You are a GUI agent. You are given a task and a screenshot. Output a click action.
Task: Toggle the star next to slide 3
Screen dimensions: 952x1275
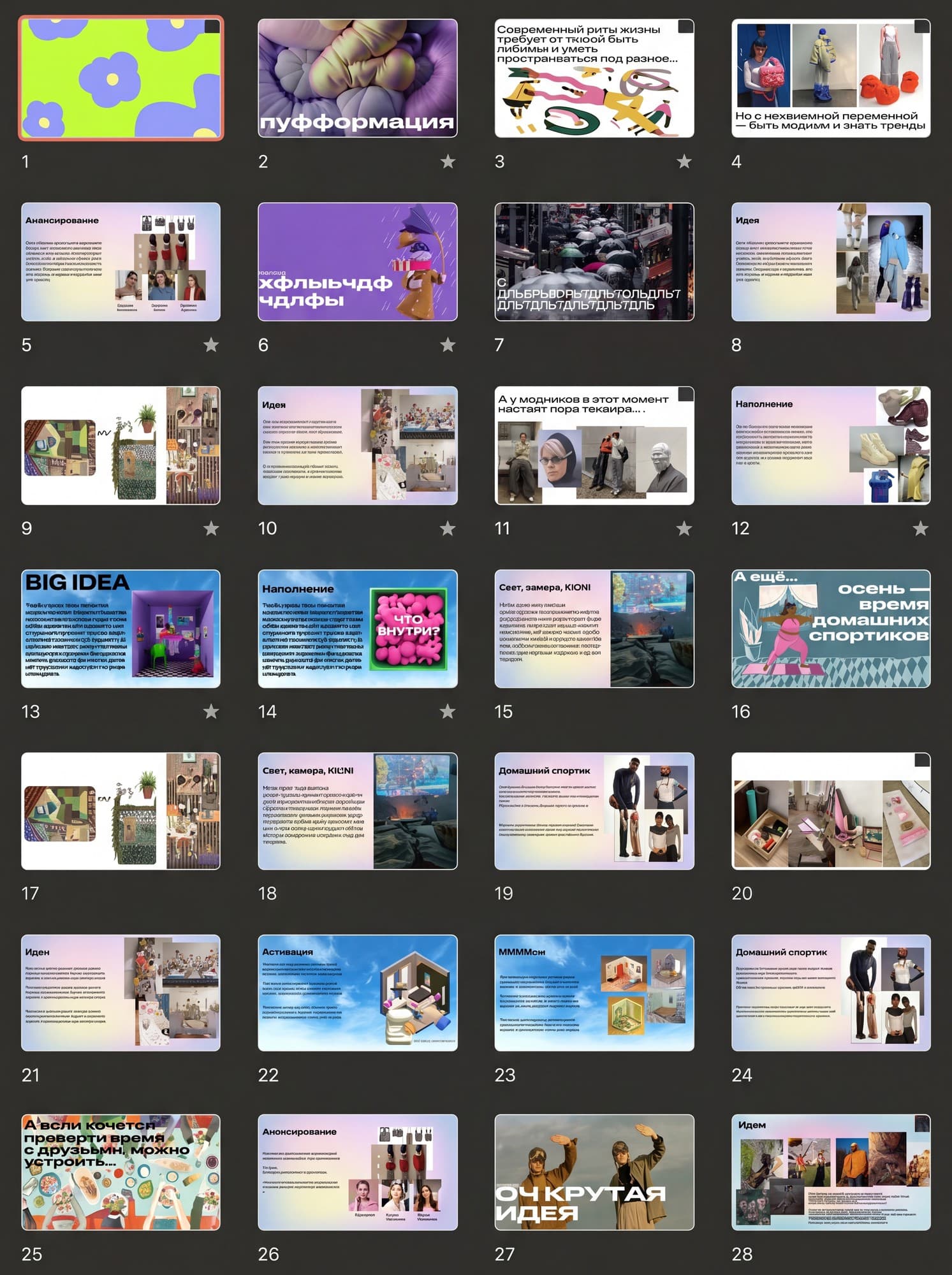684,161
